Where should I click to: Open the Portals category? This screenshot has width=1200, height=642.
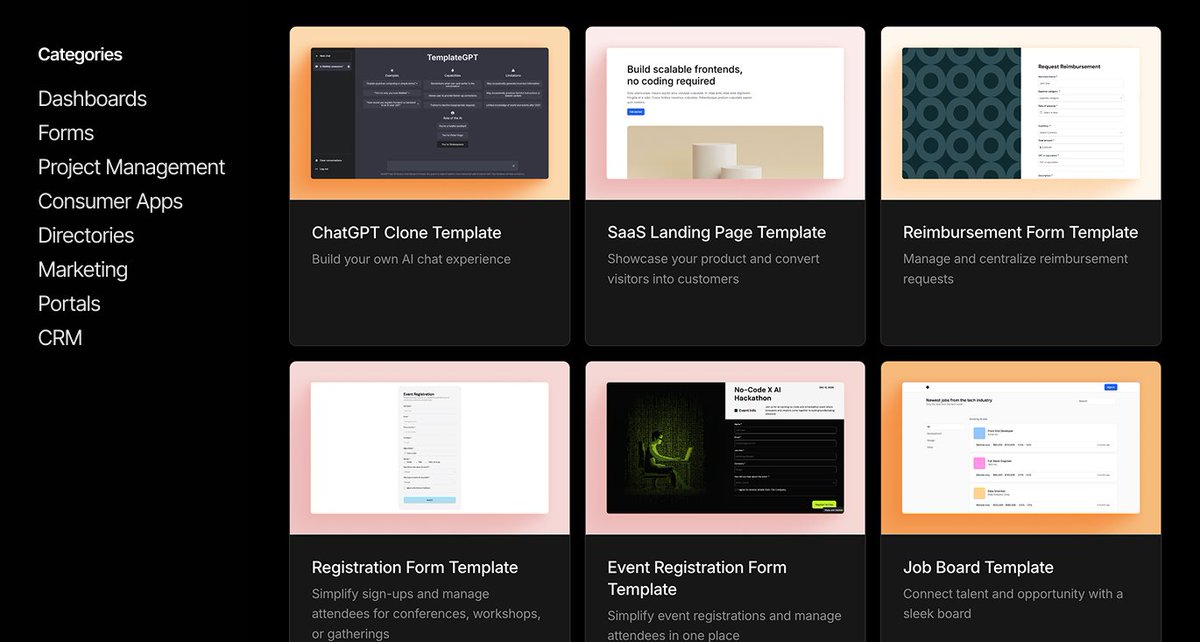coord(69,303)
